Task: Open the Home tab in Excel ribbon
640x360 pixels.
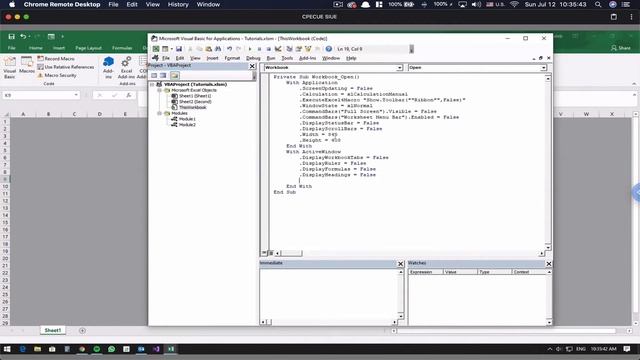Action: (x=36, y=48)
